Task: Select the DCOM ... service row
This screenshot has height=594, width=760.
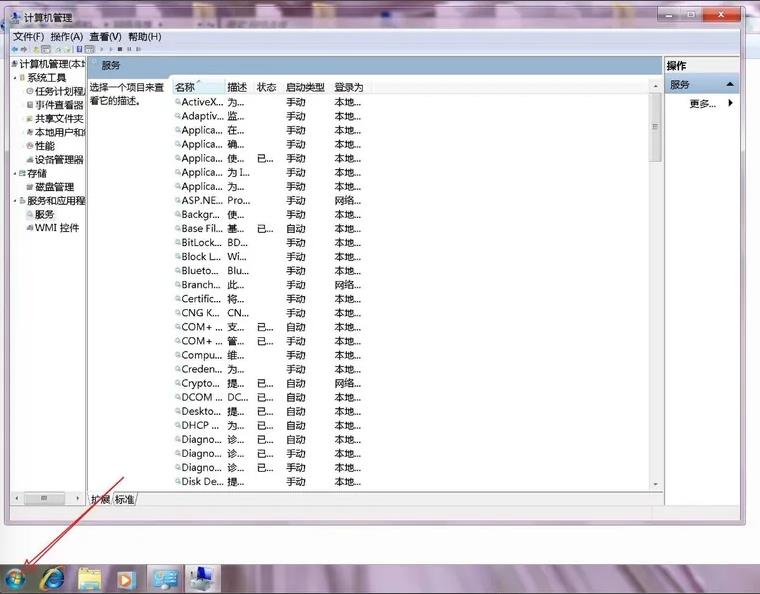Action: tap(268, 397)
